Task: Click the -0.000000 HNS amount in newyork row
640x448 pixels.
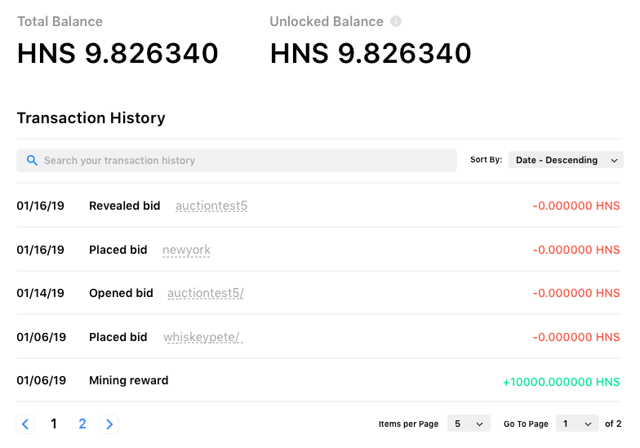Action: (576, 250)
